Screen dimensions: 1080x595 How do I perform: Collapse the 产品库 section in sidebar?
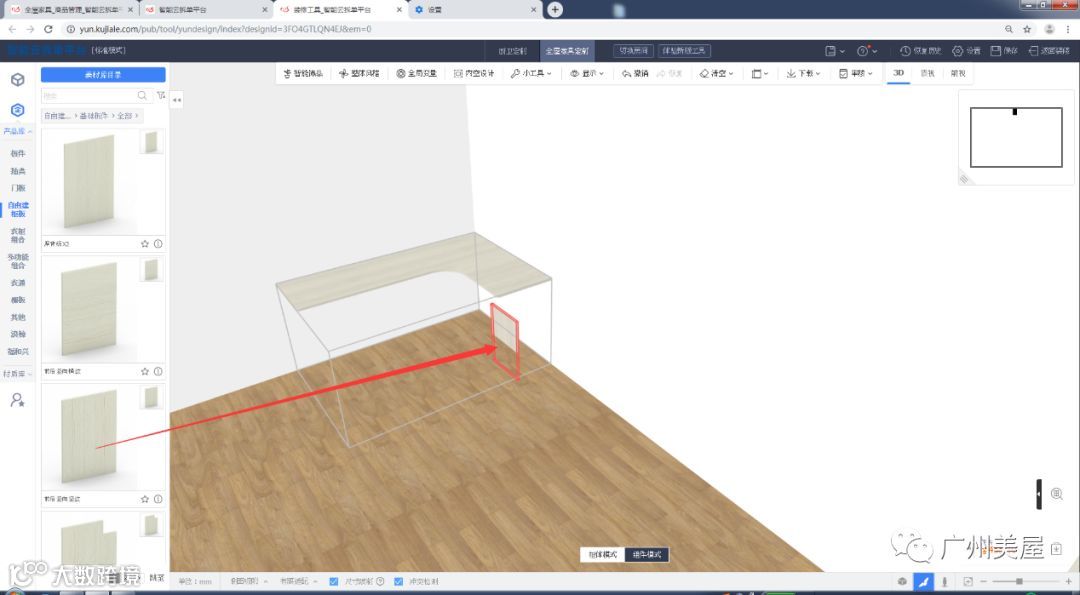click(18, 131)
